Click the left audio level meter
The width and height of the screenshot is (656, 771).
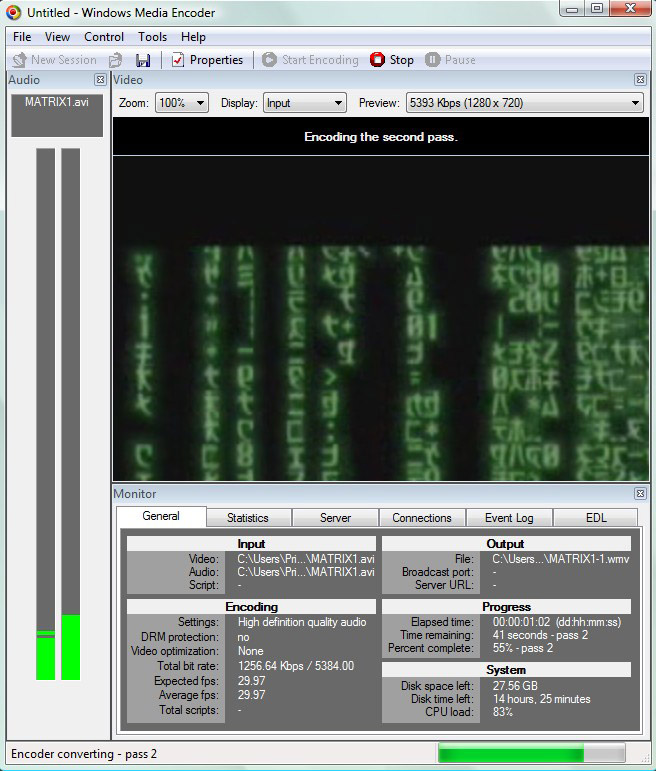tap(46, 414)
